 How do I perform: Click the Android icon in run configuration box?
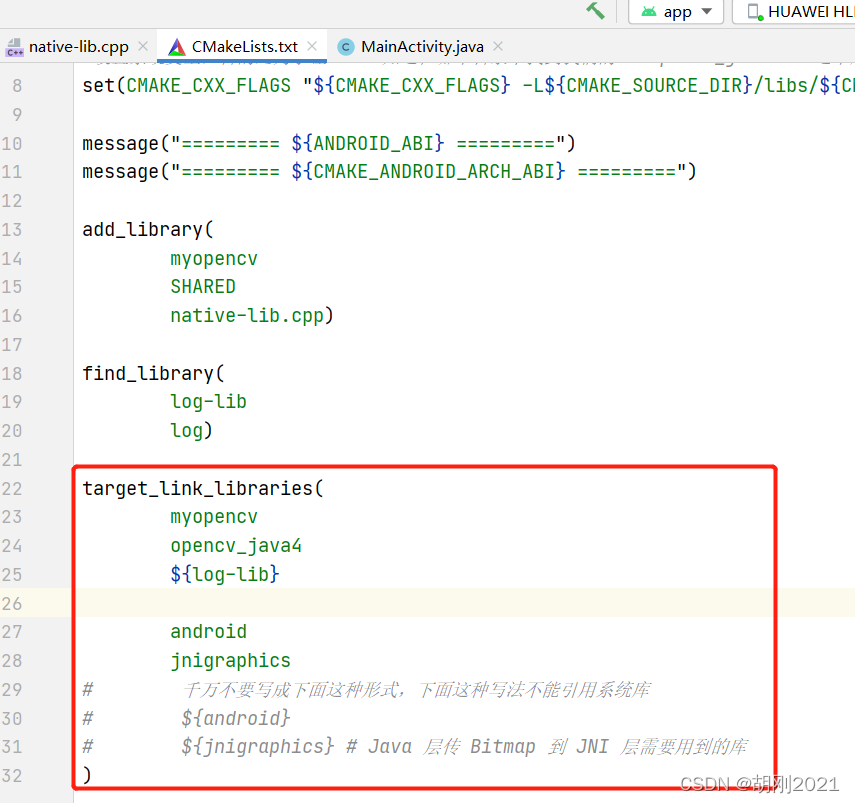(649, 11)
